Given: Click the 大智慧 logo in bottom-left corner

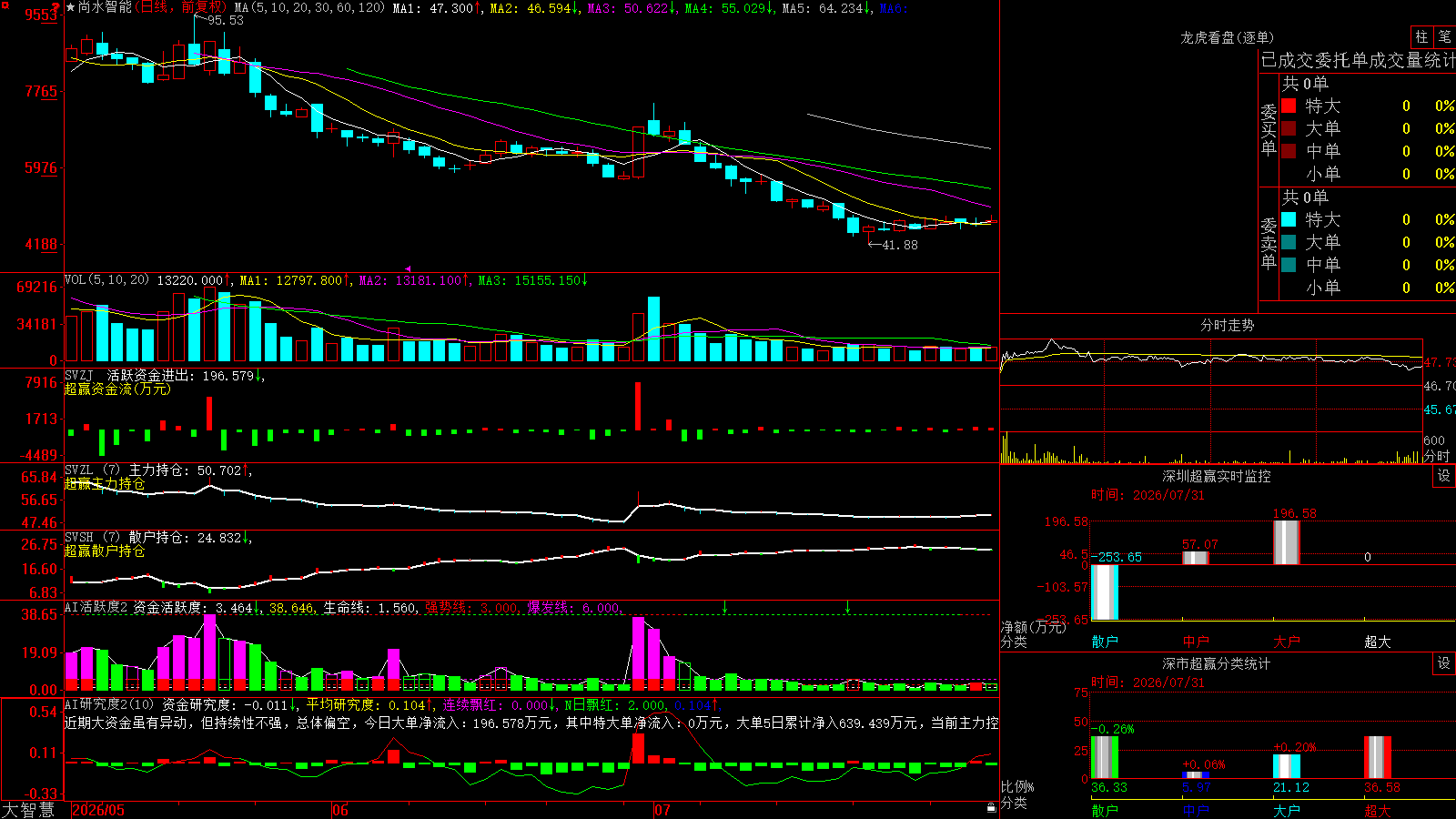Looking at the screenshot, I should [28, 810].
